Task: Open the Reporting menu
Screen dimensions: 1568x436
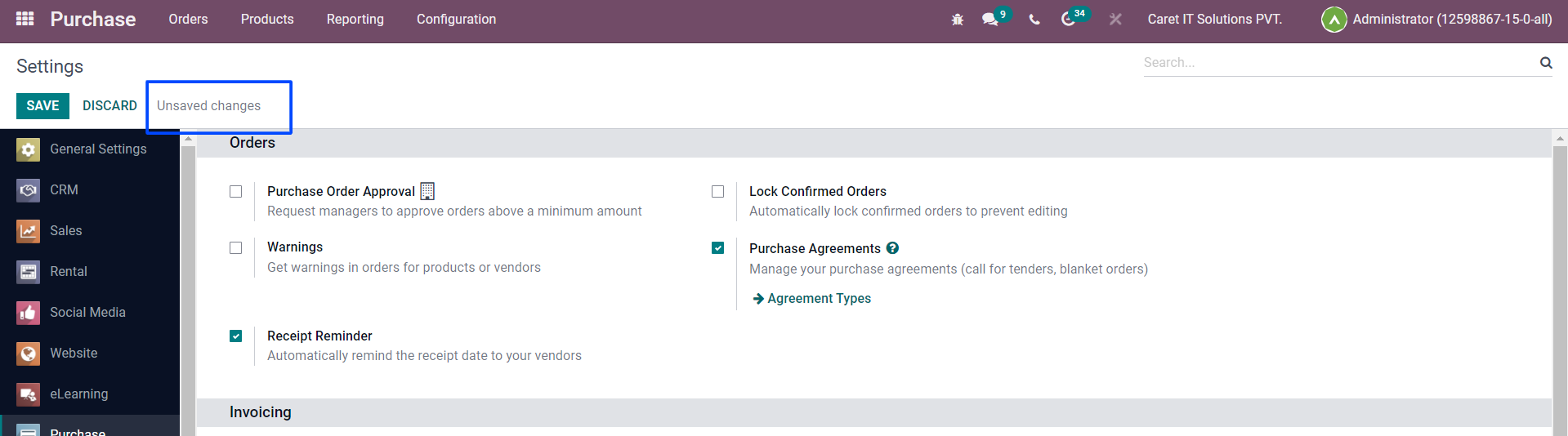Action: [x=355, y=20]
